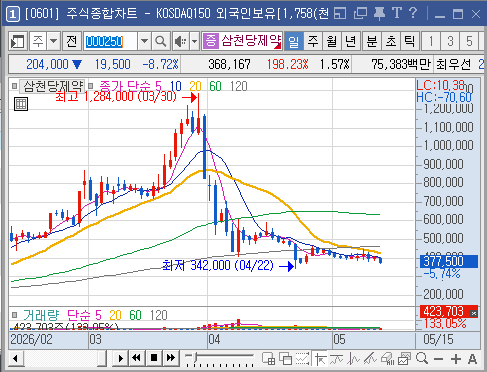Toggle the 삼천당제약 price series checkbox
Viewport: 487px width, 372px height.
[14, 86]
